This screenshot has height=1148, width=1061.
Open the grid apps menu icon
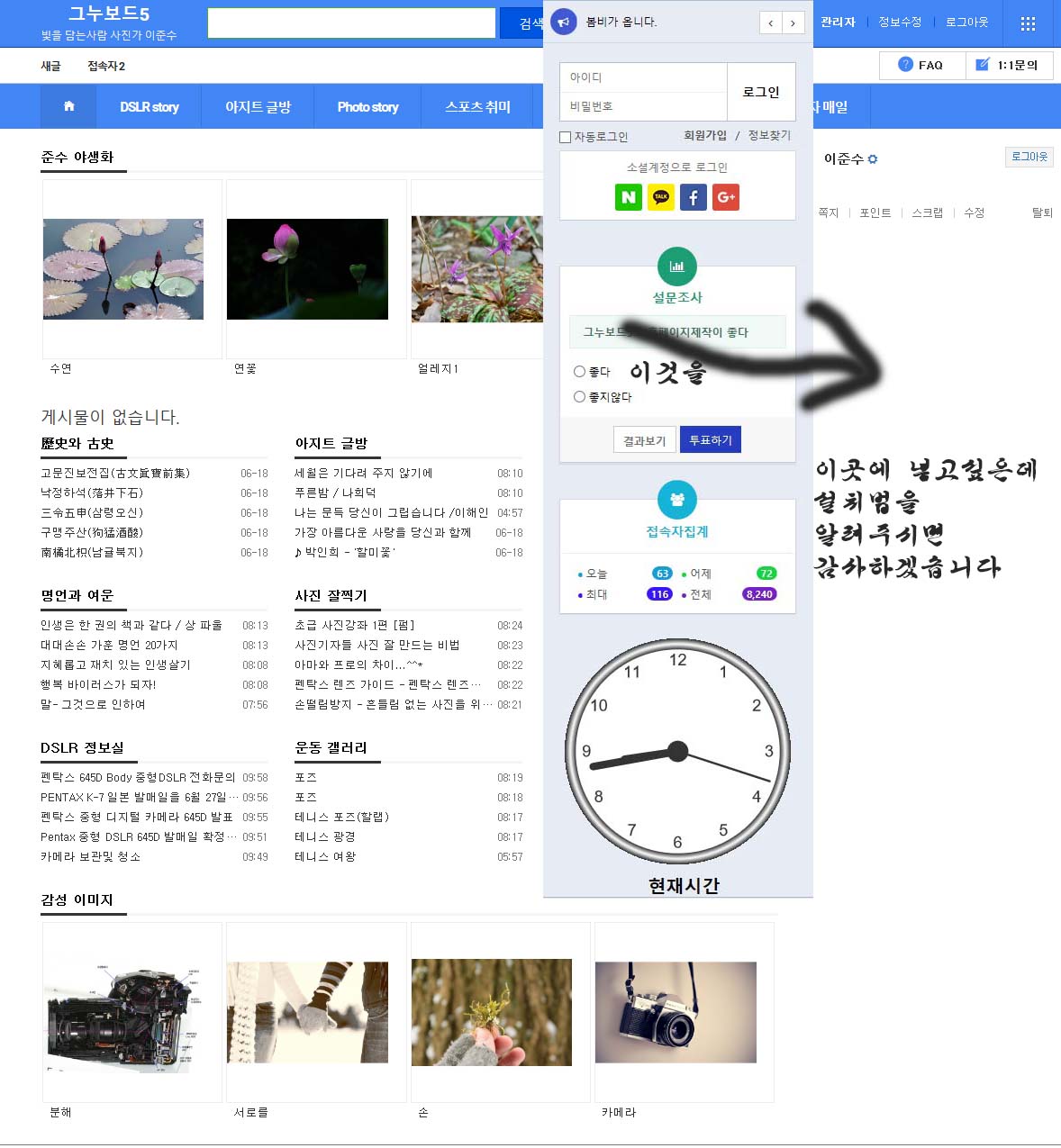point(1028,23)
